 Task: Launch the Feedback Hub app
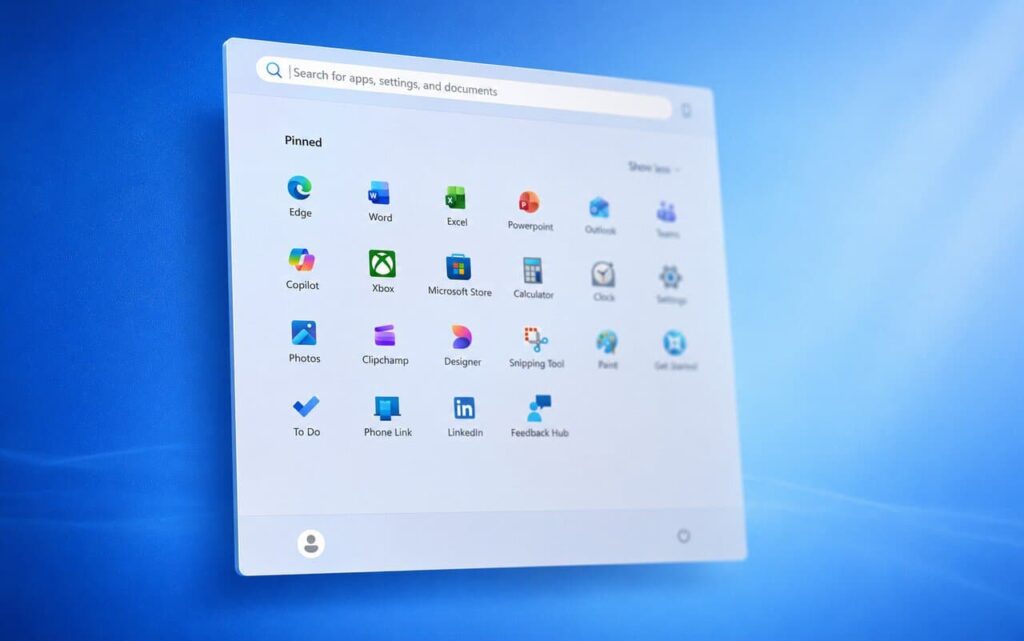pyautogui.click(x=539, y=409)
